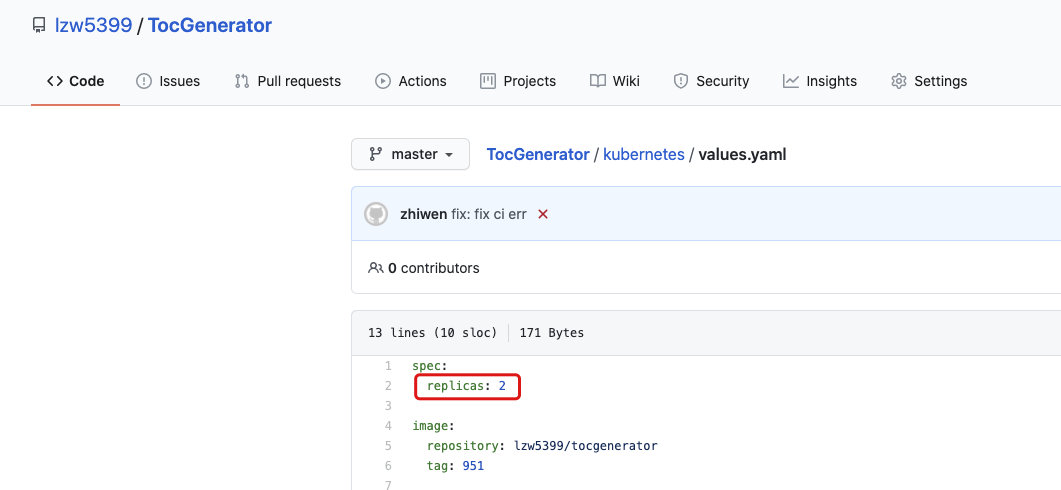
Task: Click the 'values.yaml' file name in breadcrumb
Action: click(x=742, y=154)
